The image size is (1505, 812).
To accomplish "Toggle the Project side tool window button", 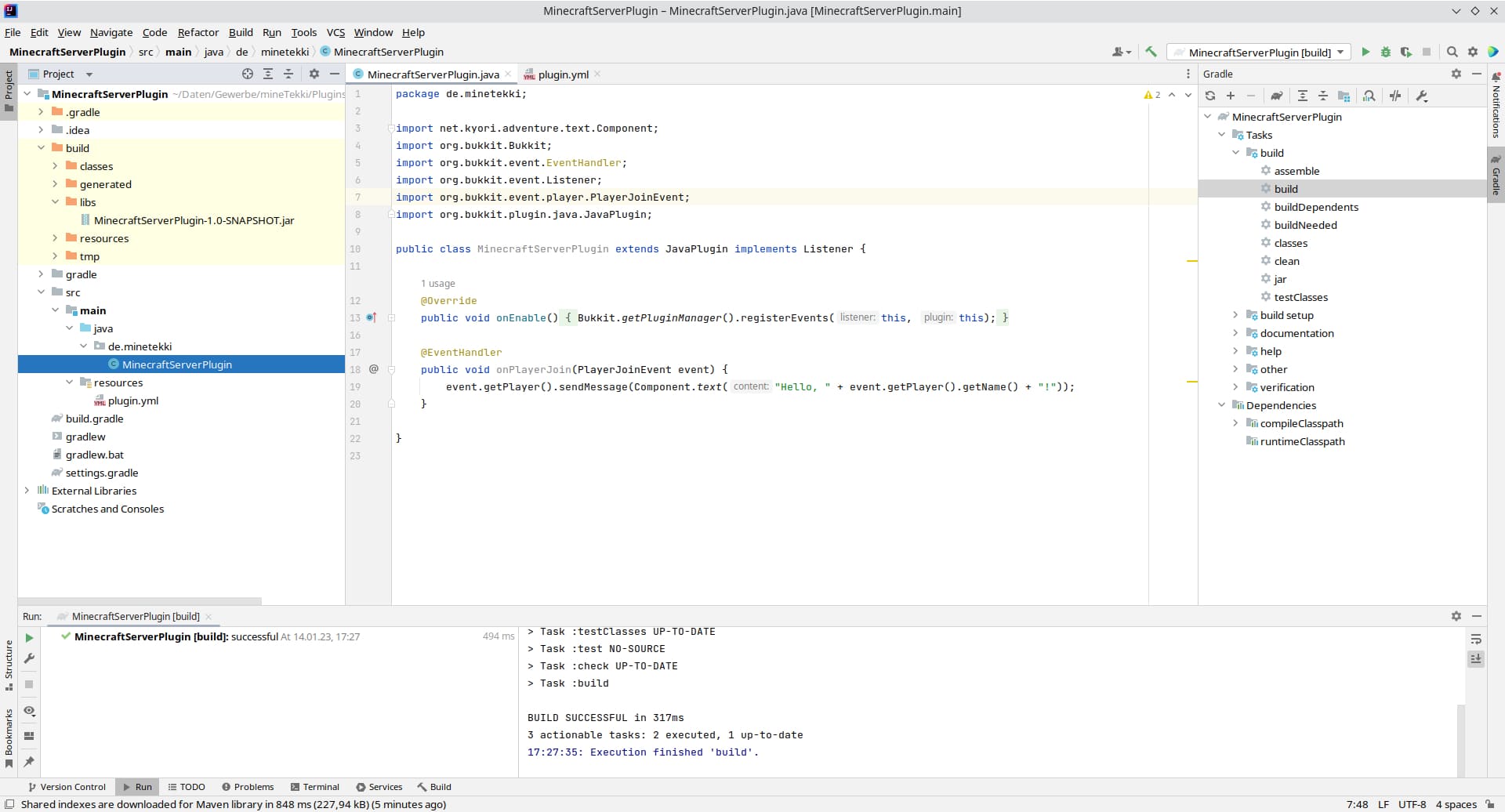I will (9, 91).
